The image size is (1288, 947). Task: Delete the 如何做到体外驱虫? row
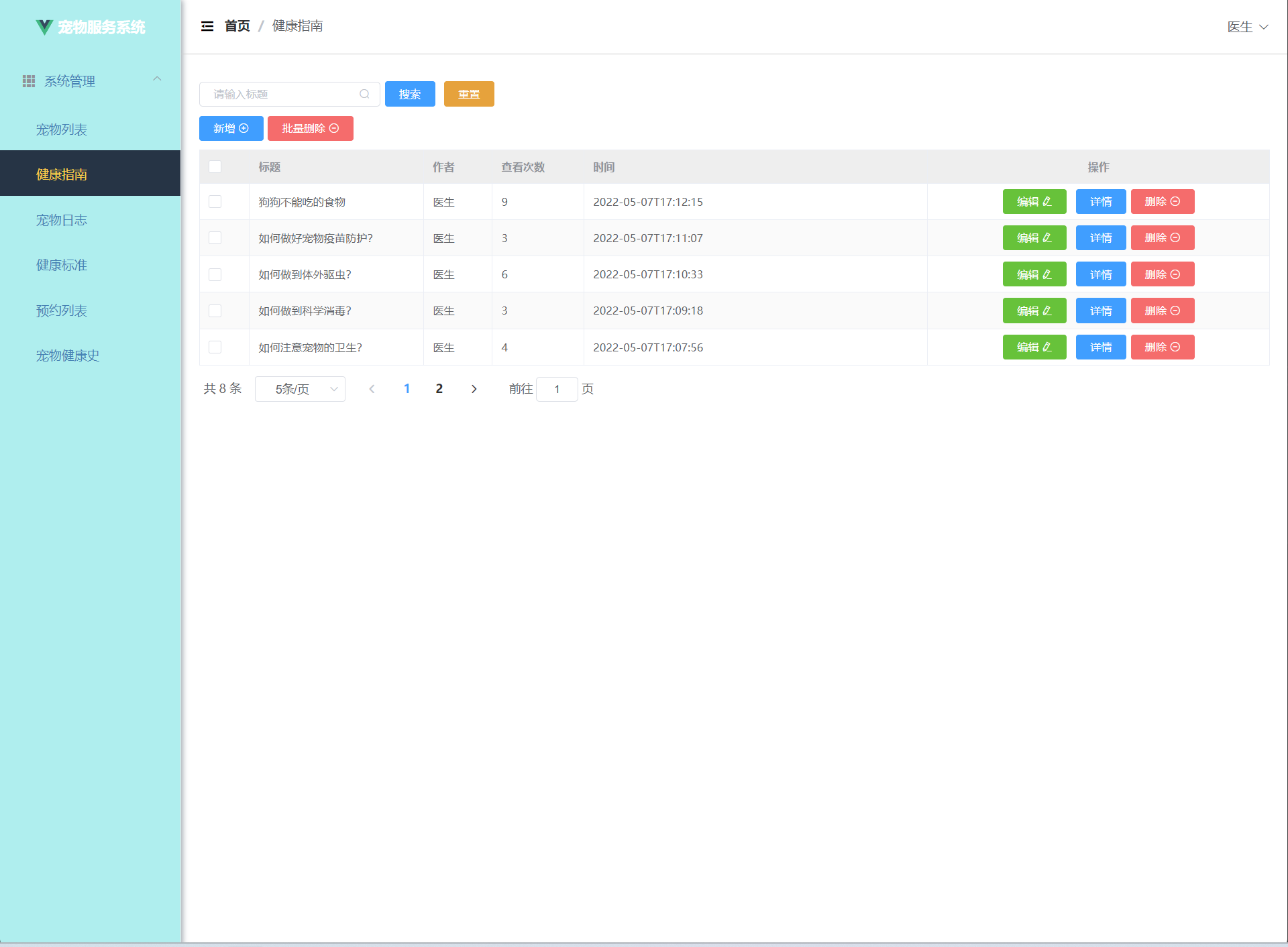[1162, 274]
